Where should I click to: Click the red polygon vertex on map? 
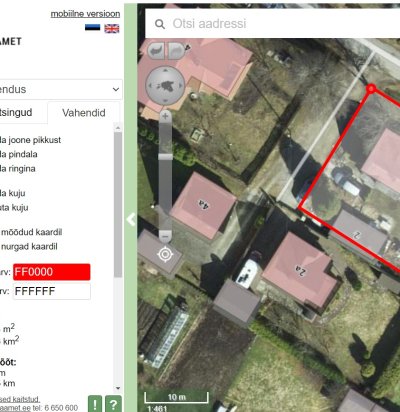point(371,89)
